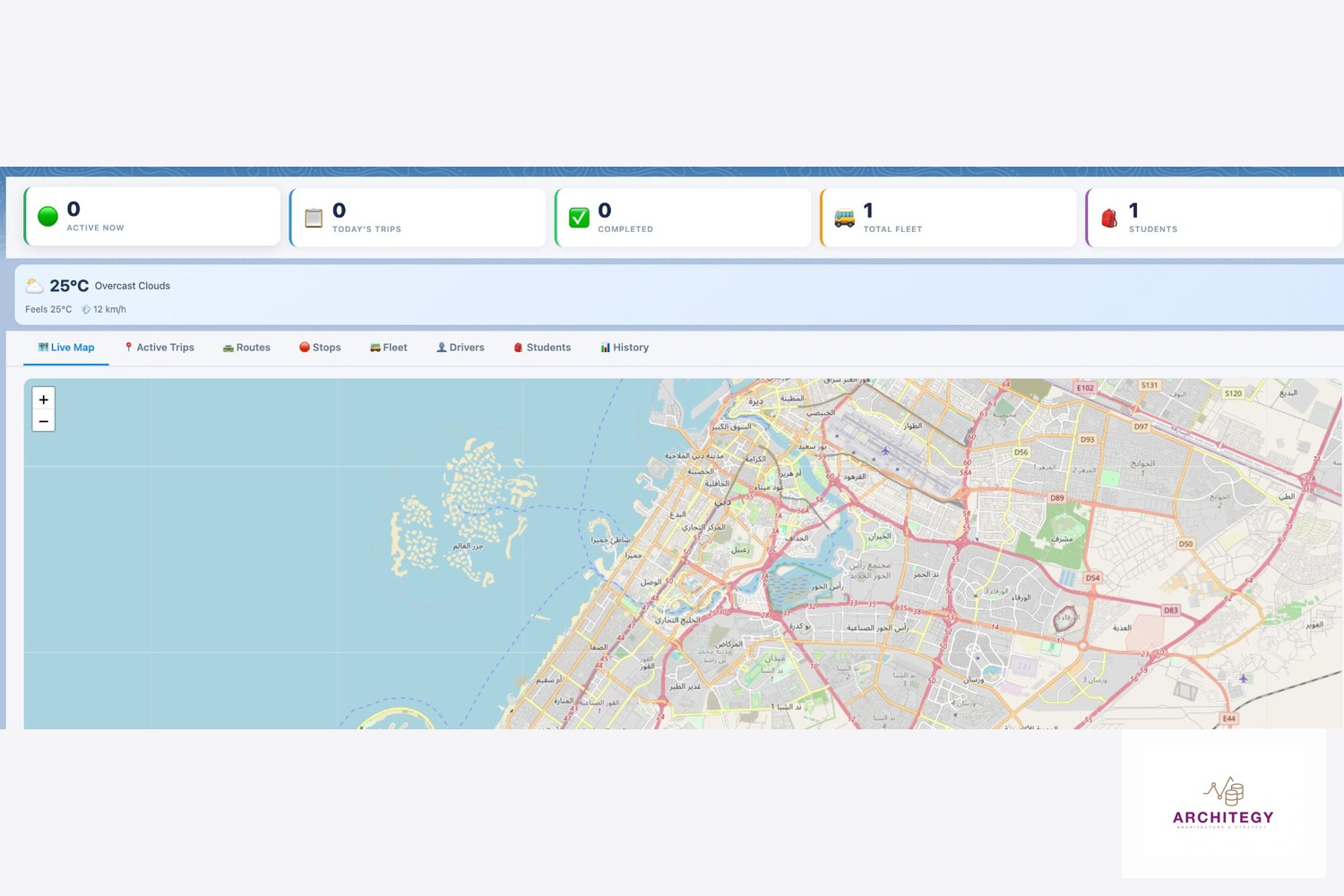Click the red backpack Students card icon

click(1109, 218)
